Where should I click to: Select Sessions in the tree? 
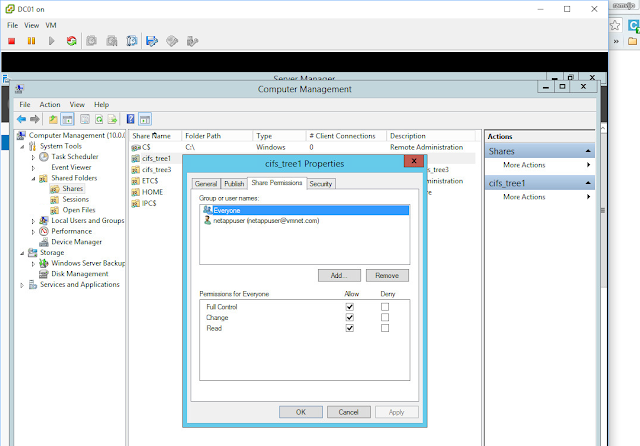coord(76,199)
